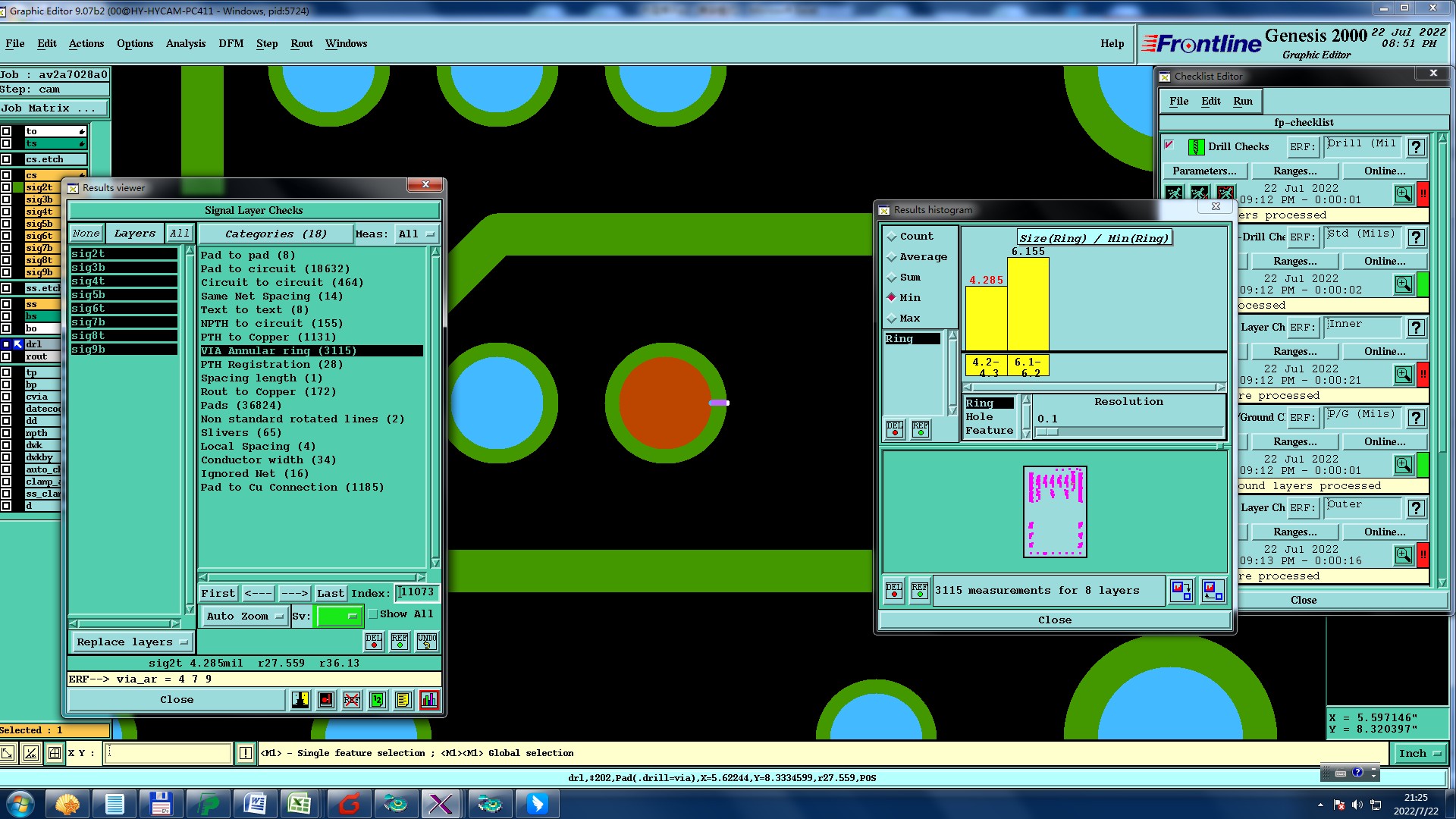Open the Meas All dropdown
Screen dimensions: 1456x819
pyautogui.click(x=416, y=234)
